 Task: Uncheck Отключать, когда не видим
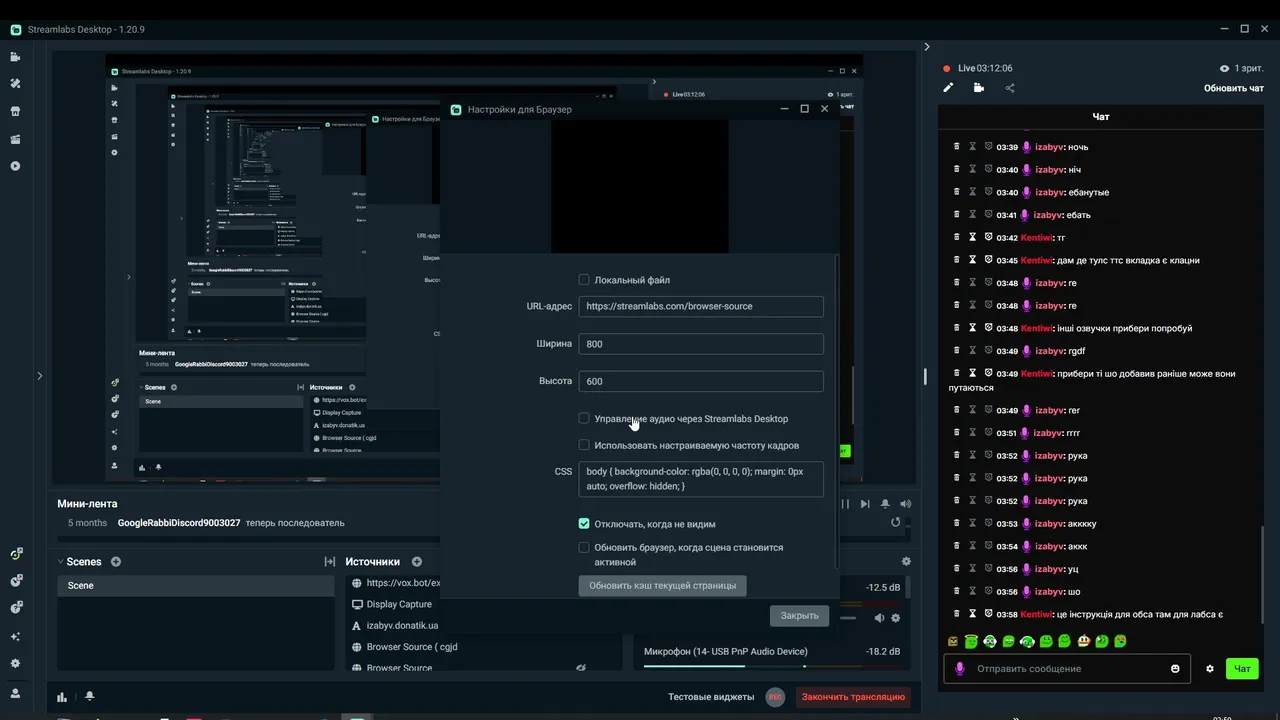click(x=584, y=523)
